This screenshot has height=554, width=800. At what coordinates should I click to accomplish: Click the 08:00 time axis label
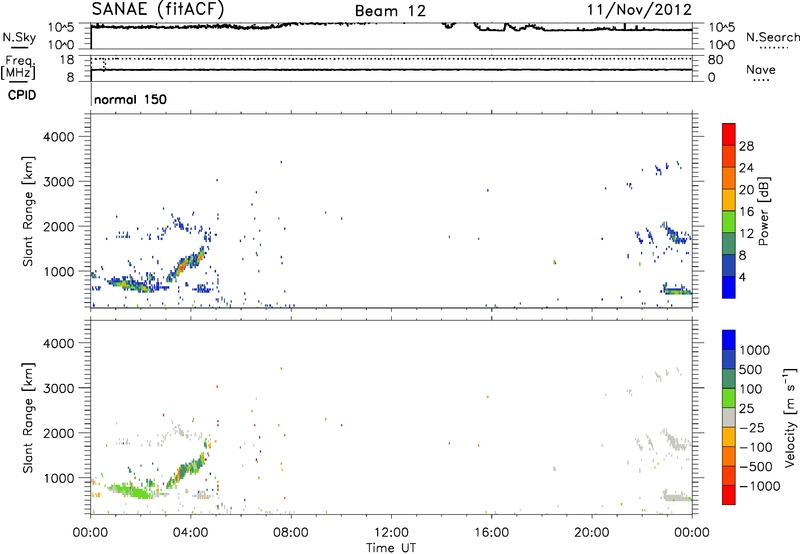[290, 533]
